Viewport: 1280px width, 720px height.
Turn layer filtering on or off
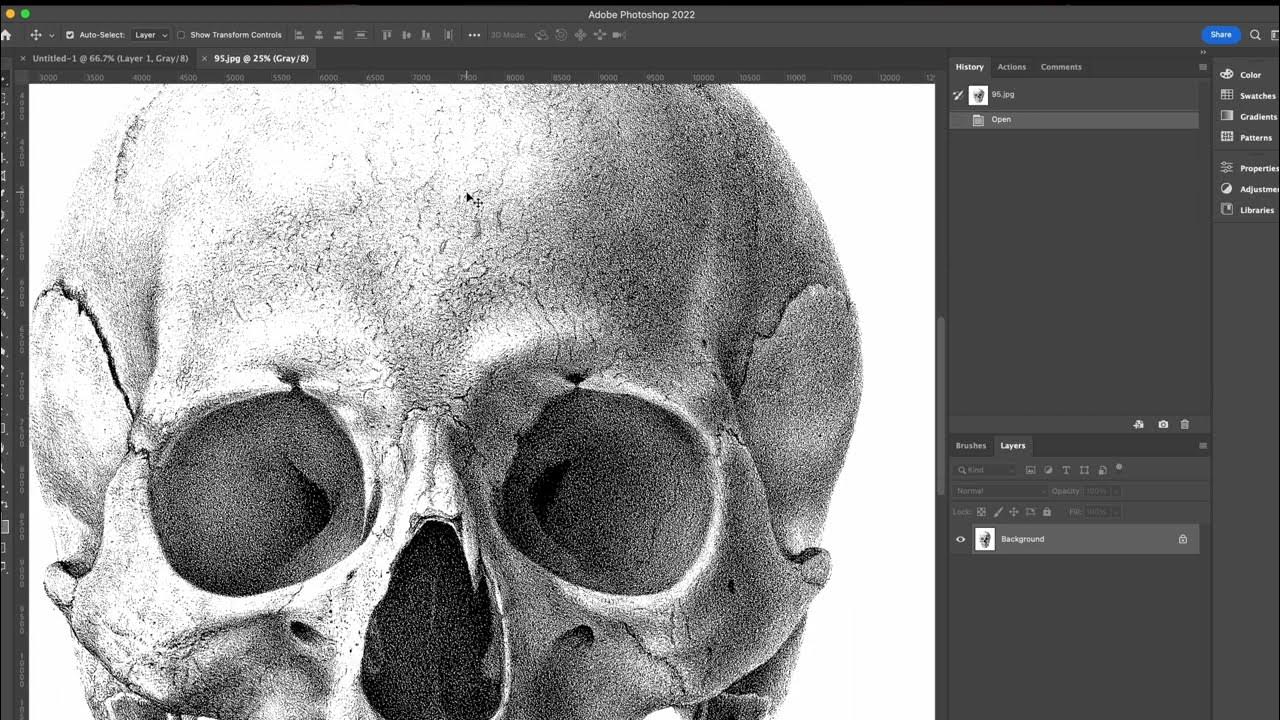(1119, 467)
